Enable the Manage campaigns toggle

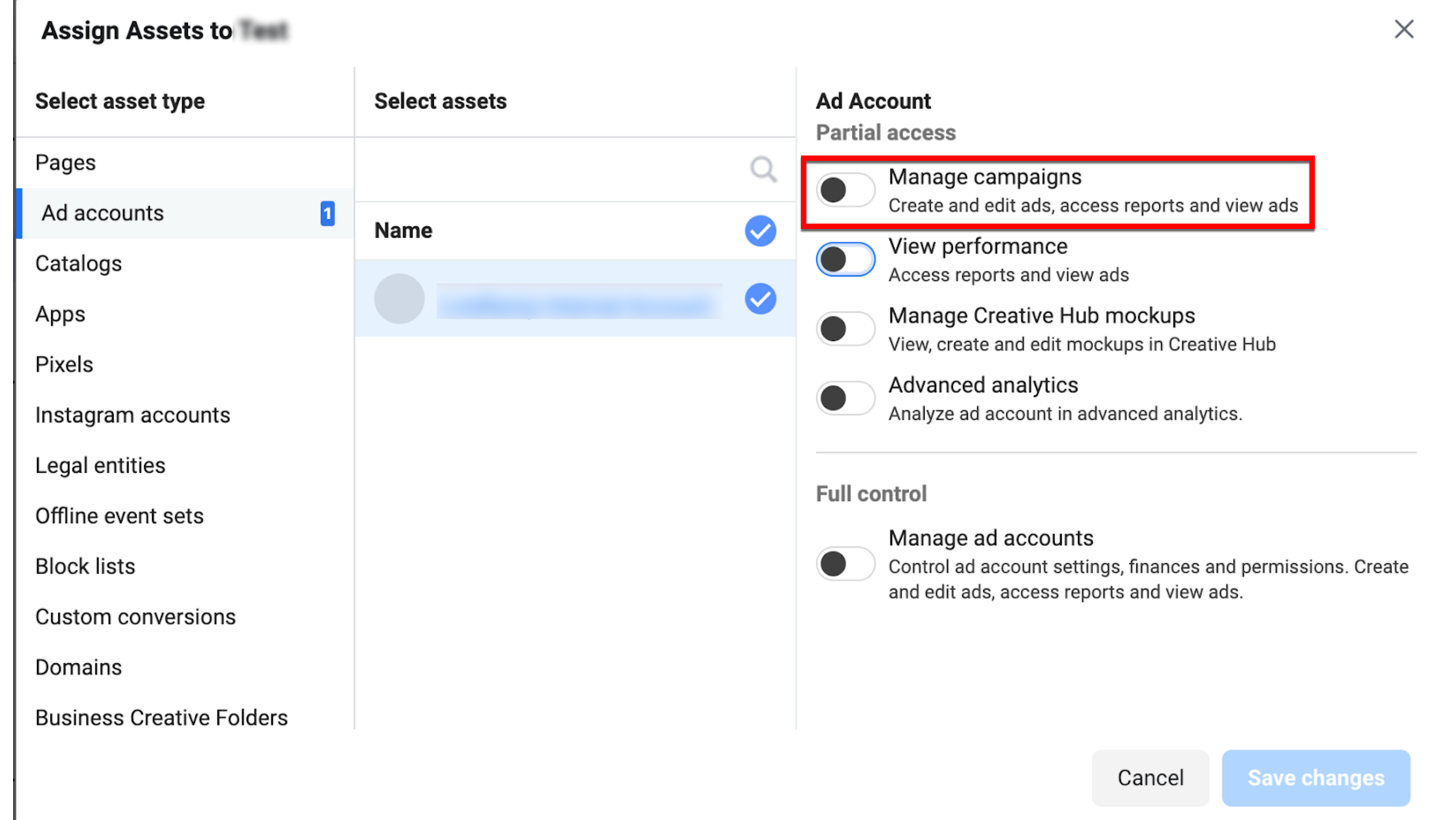point(846,190)
